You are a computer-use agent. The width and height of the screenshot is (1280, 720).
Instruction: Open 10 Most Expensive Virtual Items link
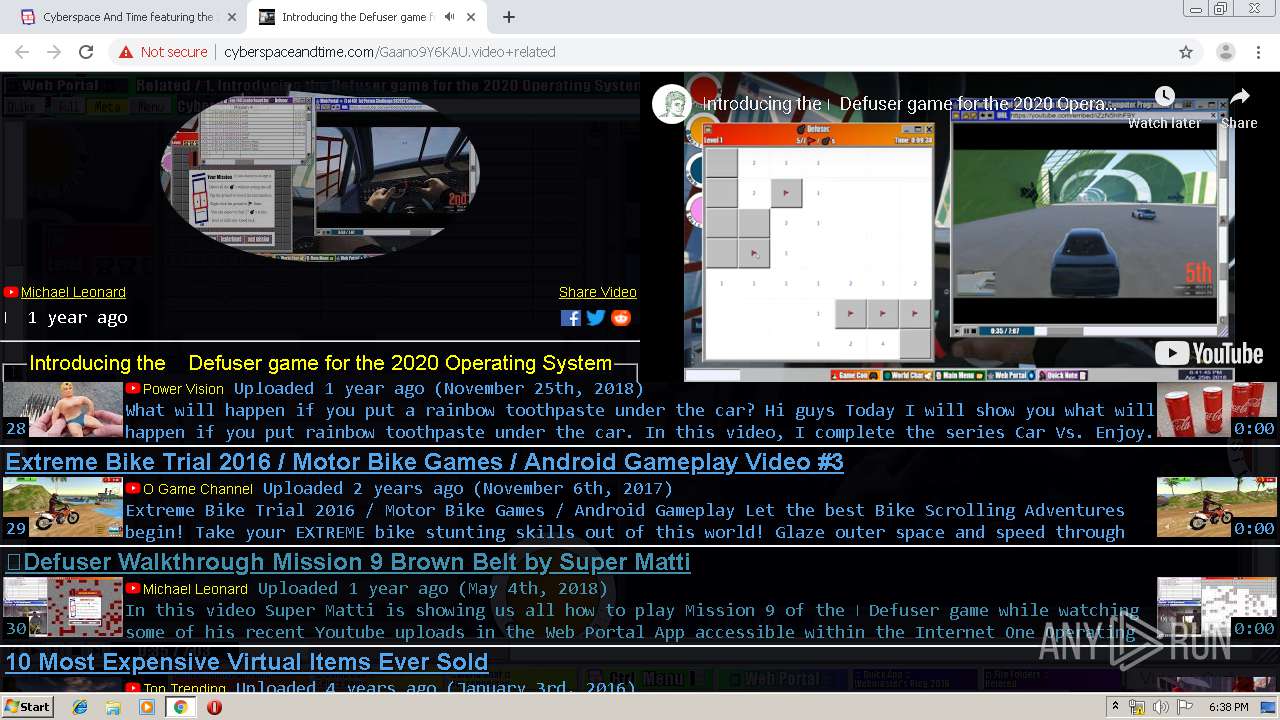pos(246,662)
